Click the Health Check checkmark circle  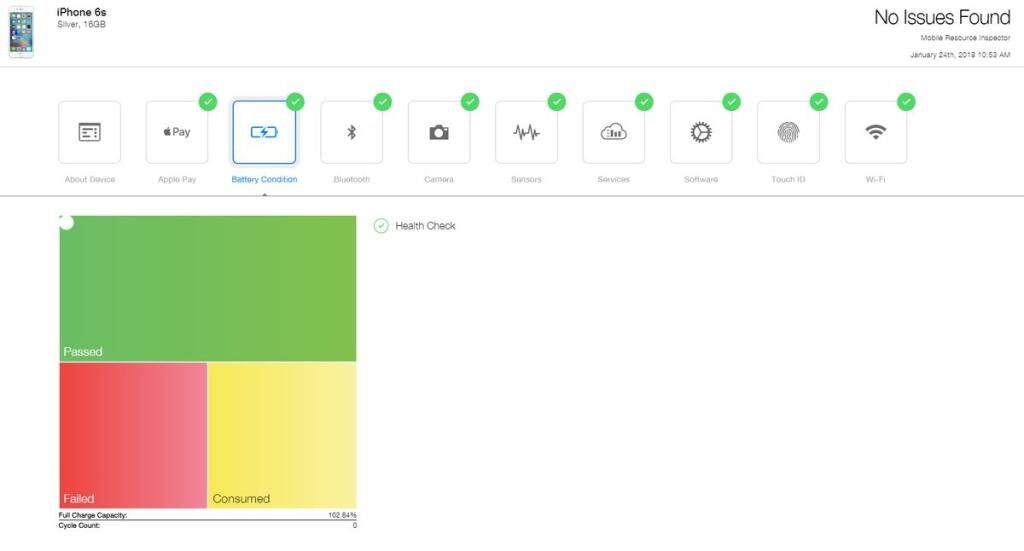click(381, 226)
